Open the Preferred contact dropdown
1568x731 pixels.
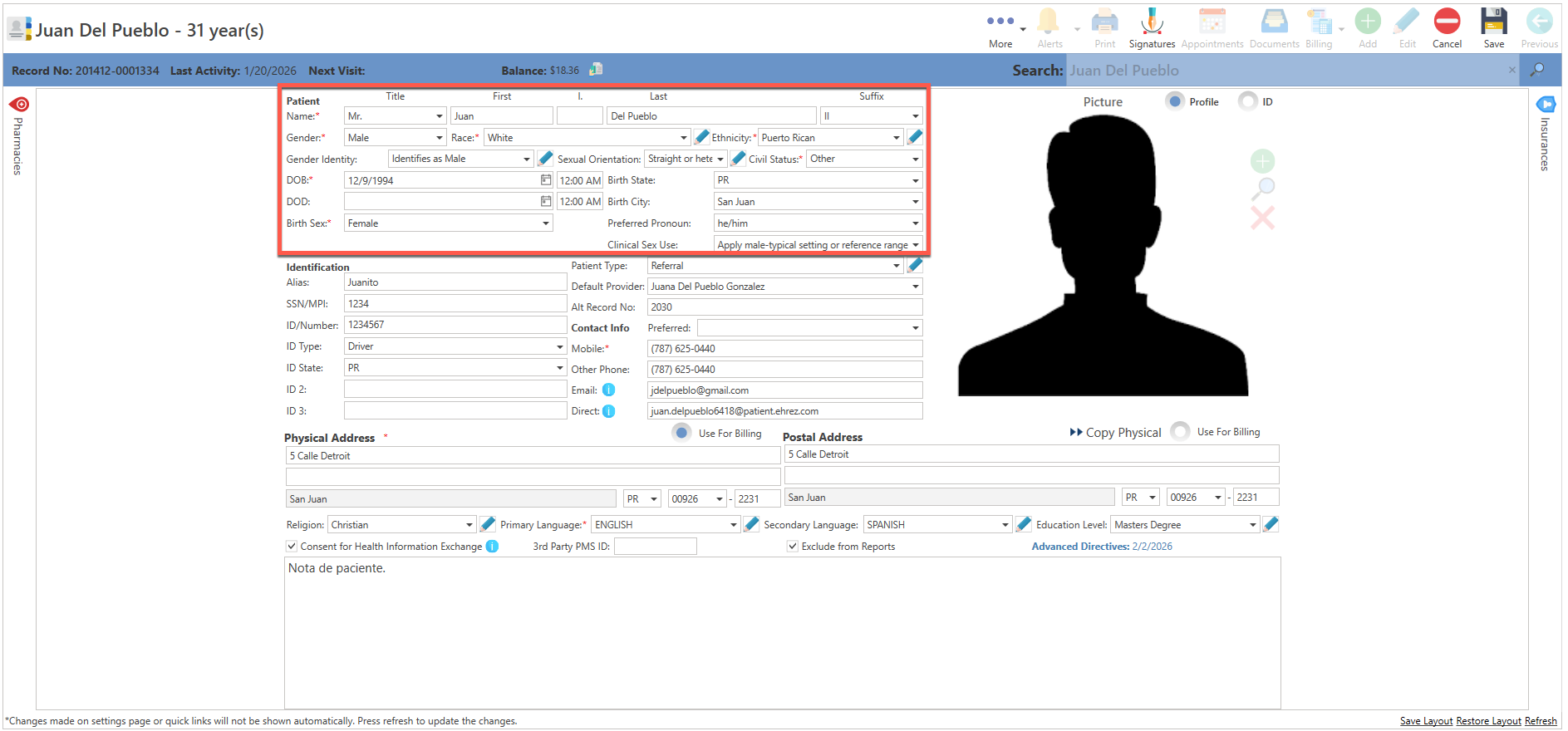(809, 327)
